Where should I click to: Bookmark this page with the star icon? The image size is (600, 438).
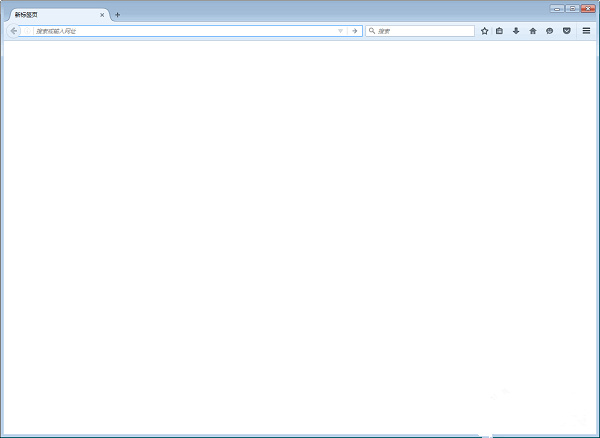[x=484, y=31]
